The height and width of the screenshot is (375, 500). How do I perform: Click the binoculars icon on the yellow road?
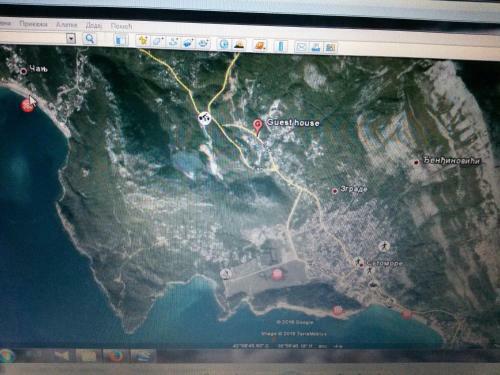tap(205, 118)
